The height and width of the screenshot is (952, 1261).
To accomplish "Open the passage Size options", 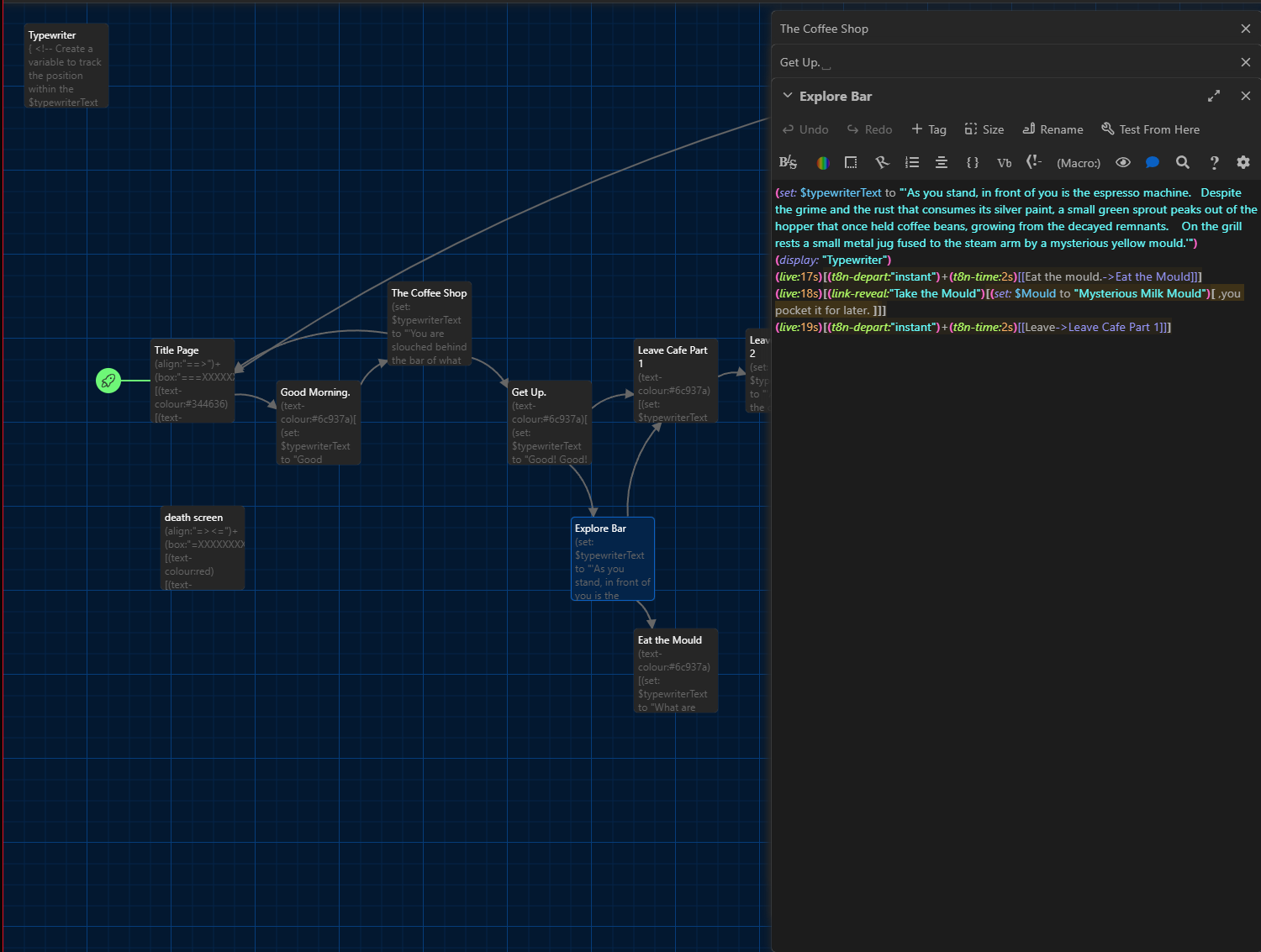I will [x=984, y=129].
